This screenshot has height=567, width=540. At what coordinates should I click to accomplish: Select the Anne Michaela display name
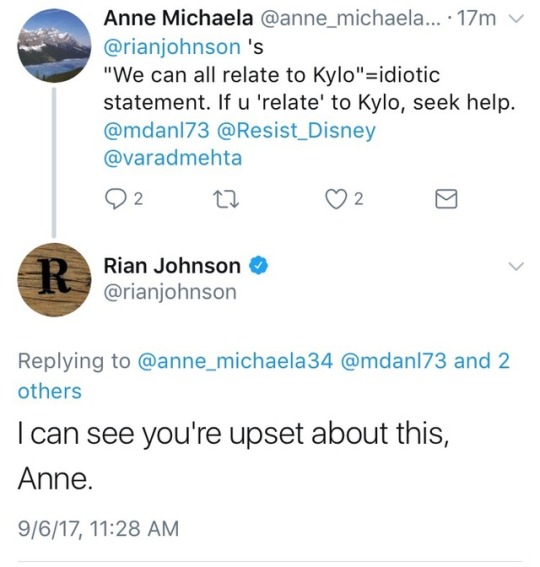(178, 18)
